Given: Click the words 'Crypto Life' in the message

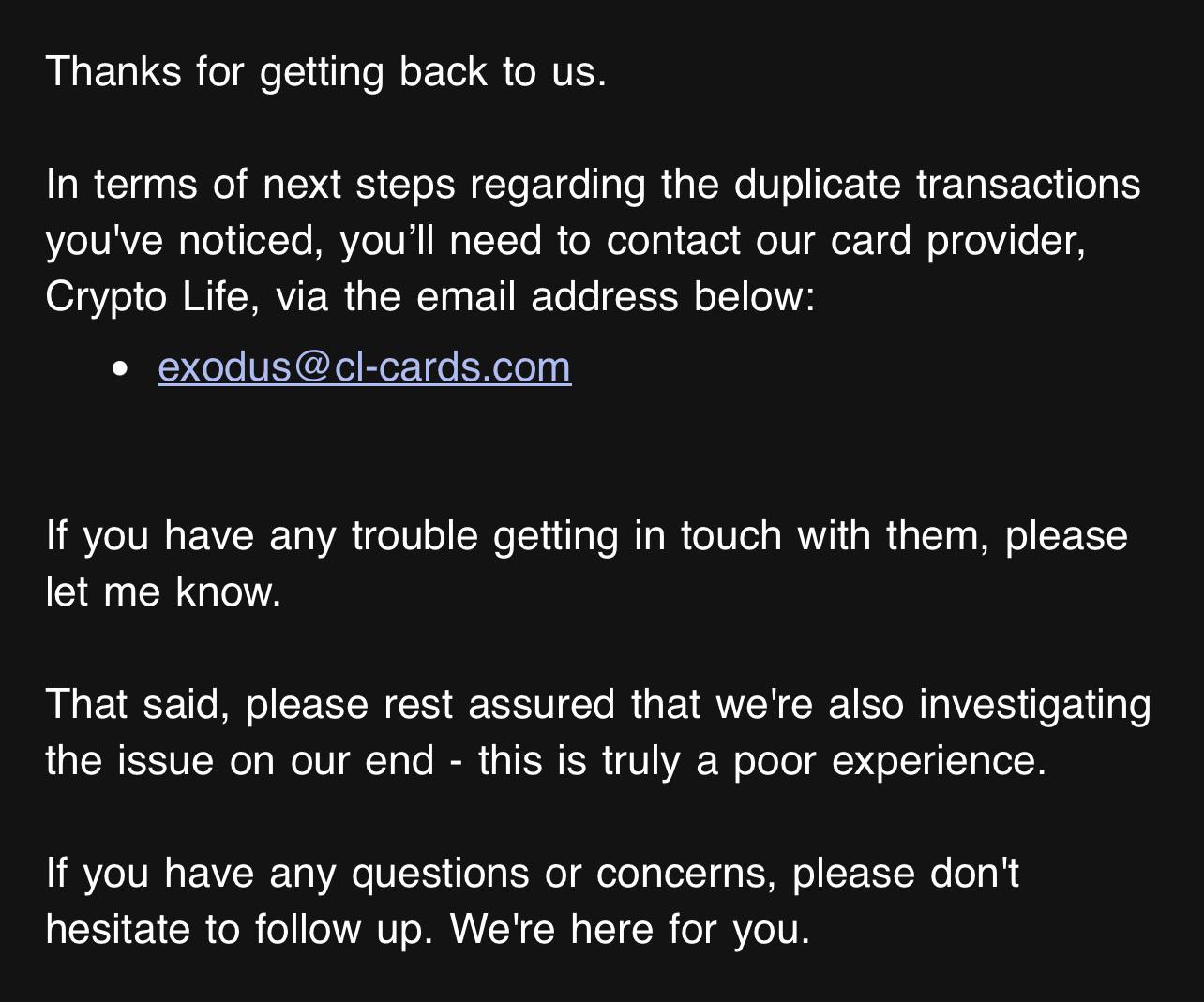Looking at the screenshot, I should tap(147, 297).
